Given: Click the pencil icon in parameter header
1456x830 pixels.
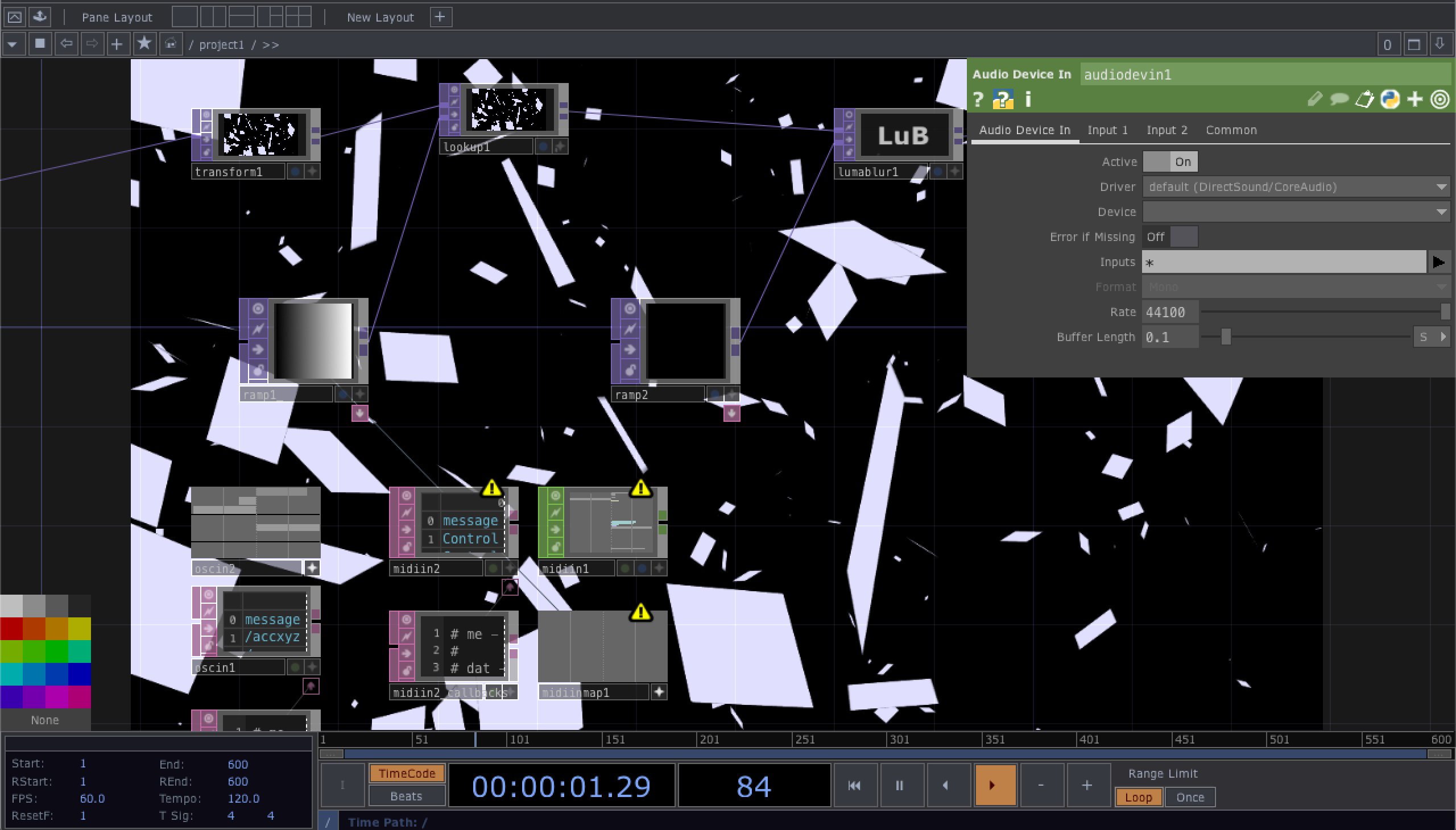Looking at the screenshot, I should (1314, 99).
